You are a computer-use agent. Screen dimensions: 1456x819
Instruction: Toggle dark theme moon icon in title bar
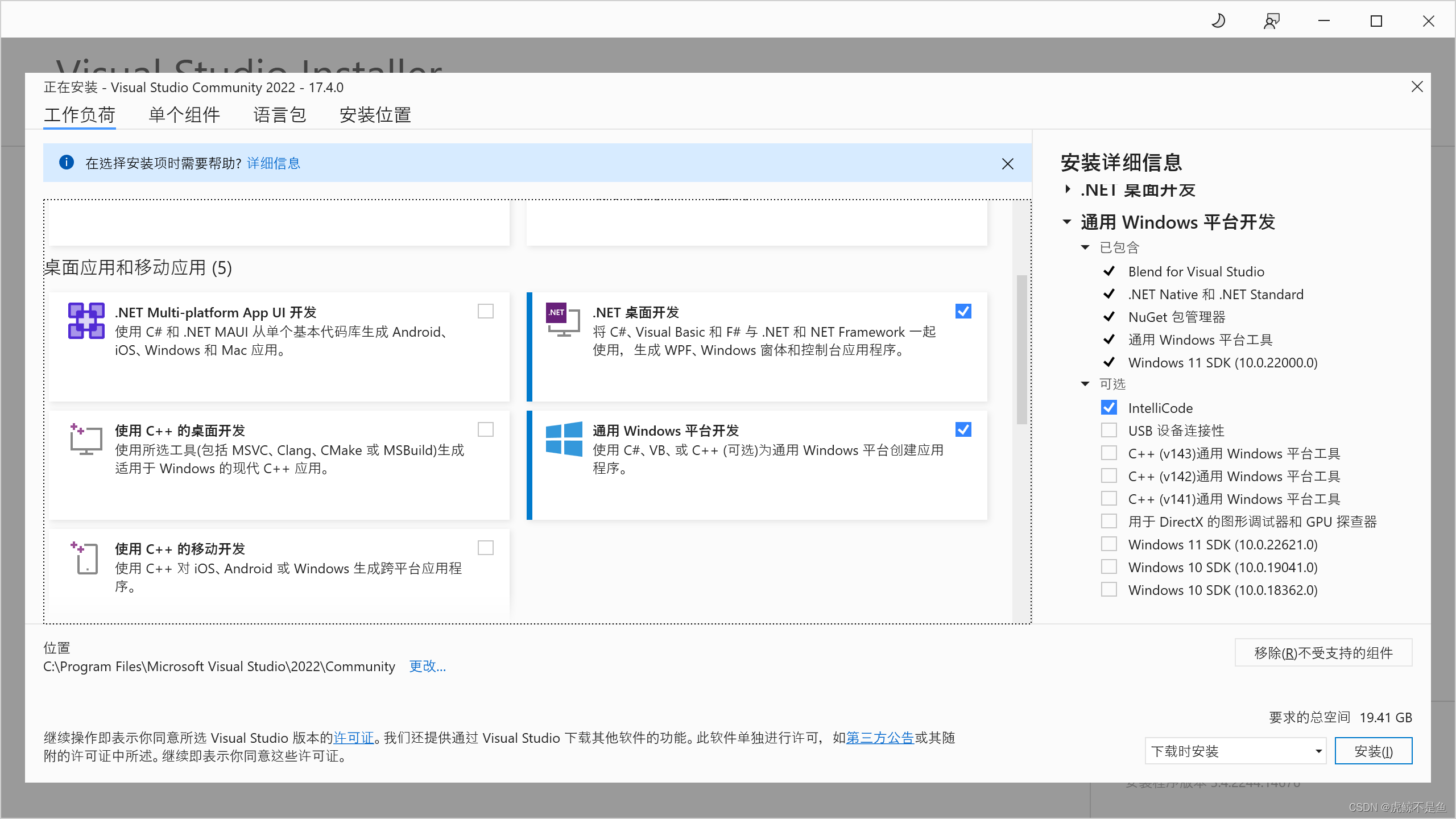point(1218,21)
